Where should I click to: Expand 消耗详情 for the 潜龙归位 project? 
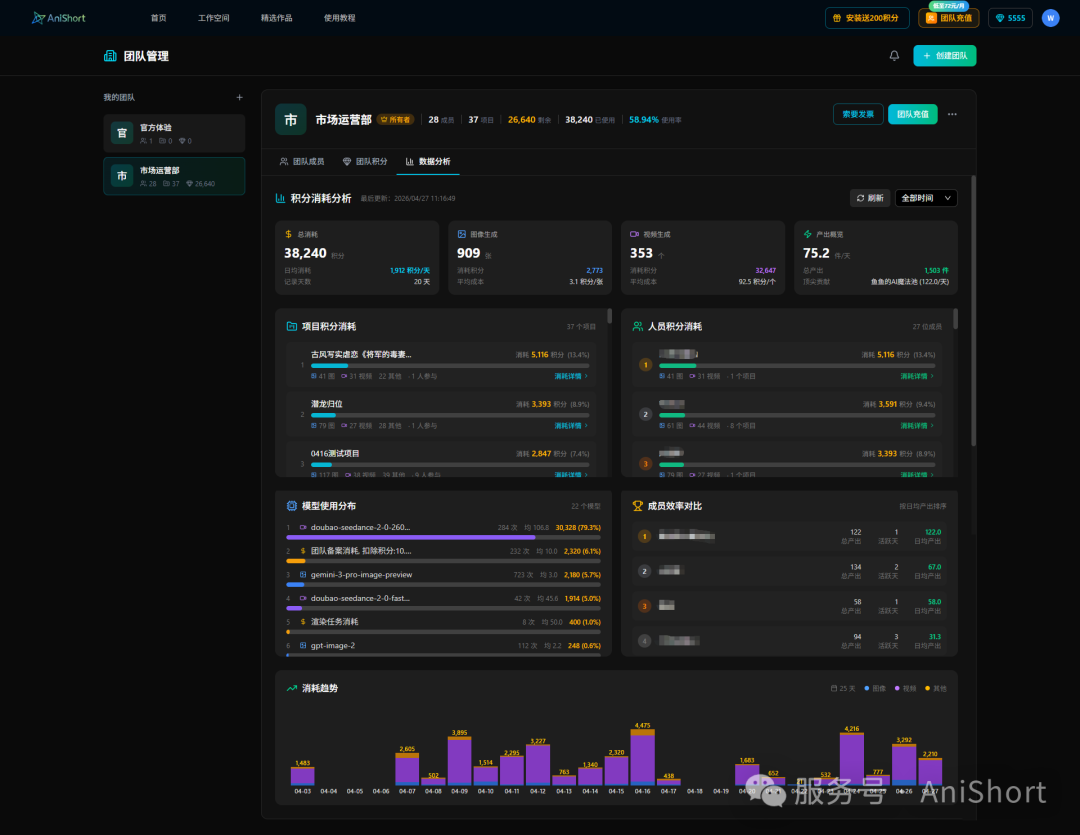click(x=571, y=426)
